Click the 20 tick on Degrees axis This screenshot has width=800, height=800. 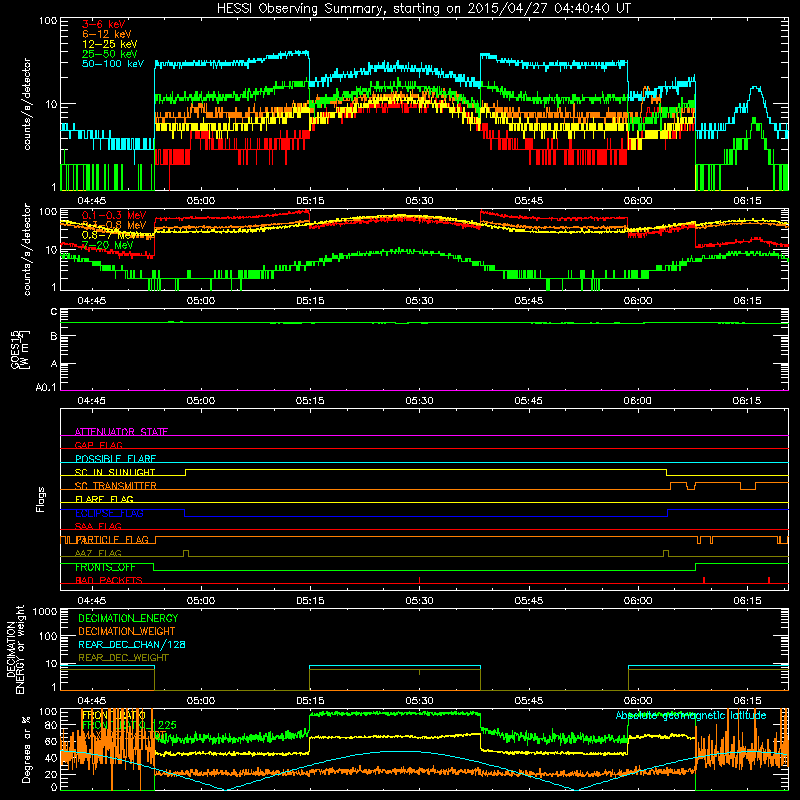pos(51,774)
